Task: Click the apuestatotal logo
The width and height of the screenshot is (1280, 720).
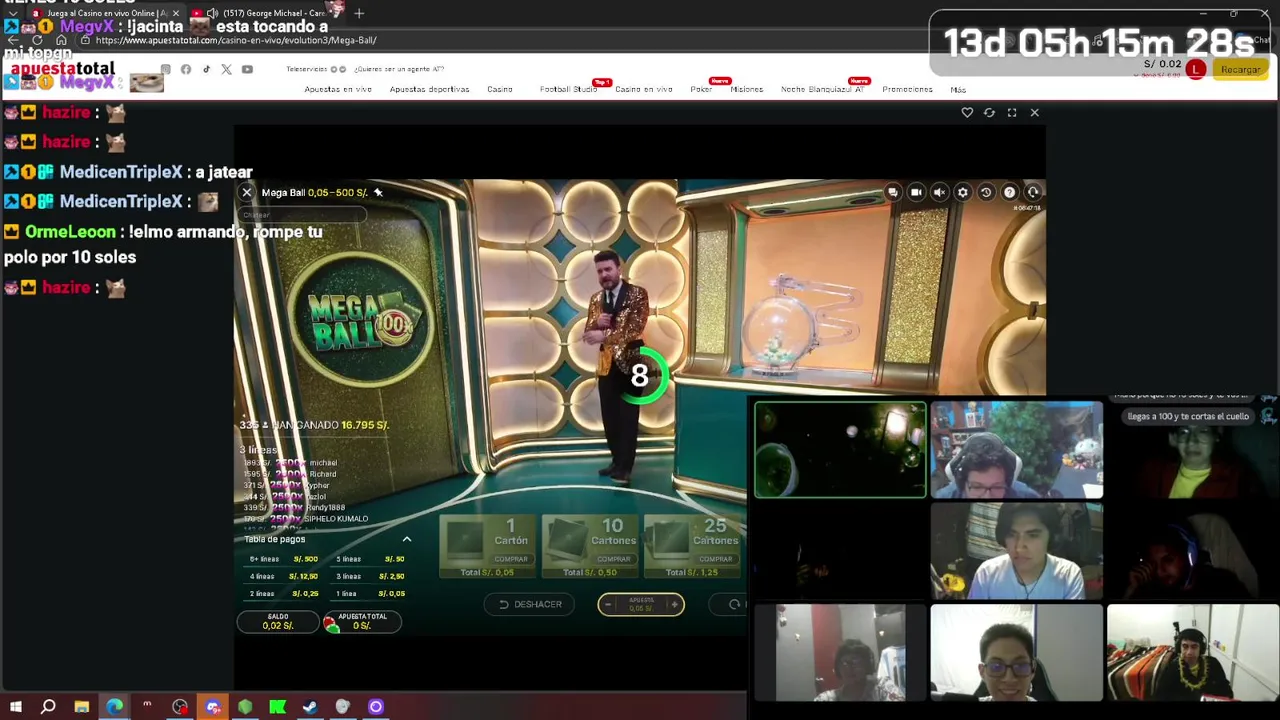Action: click(63, 69)
